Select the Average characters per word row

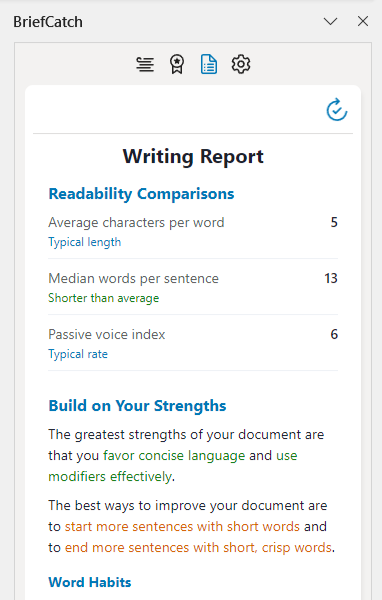(193, 231)
